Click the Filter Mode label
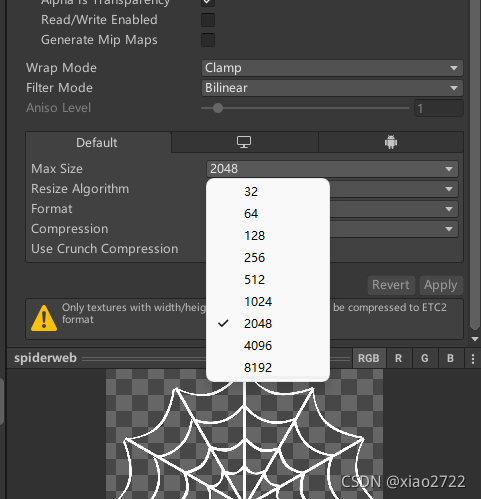The image size is (481, 499). tap(59, 88)
